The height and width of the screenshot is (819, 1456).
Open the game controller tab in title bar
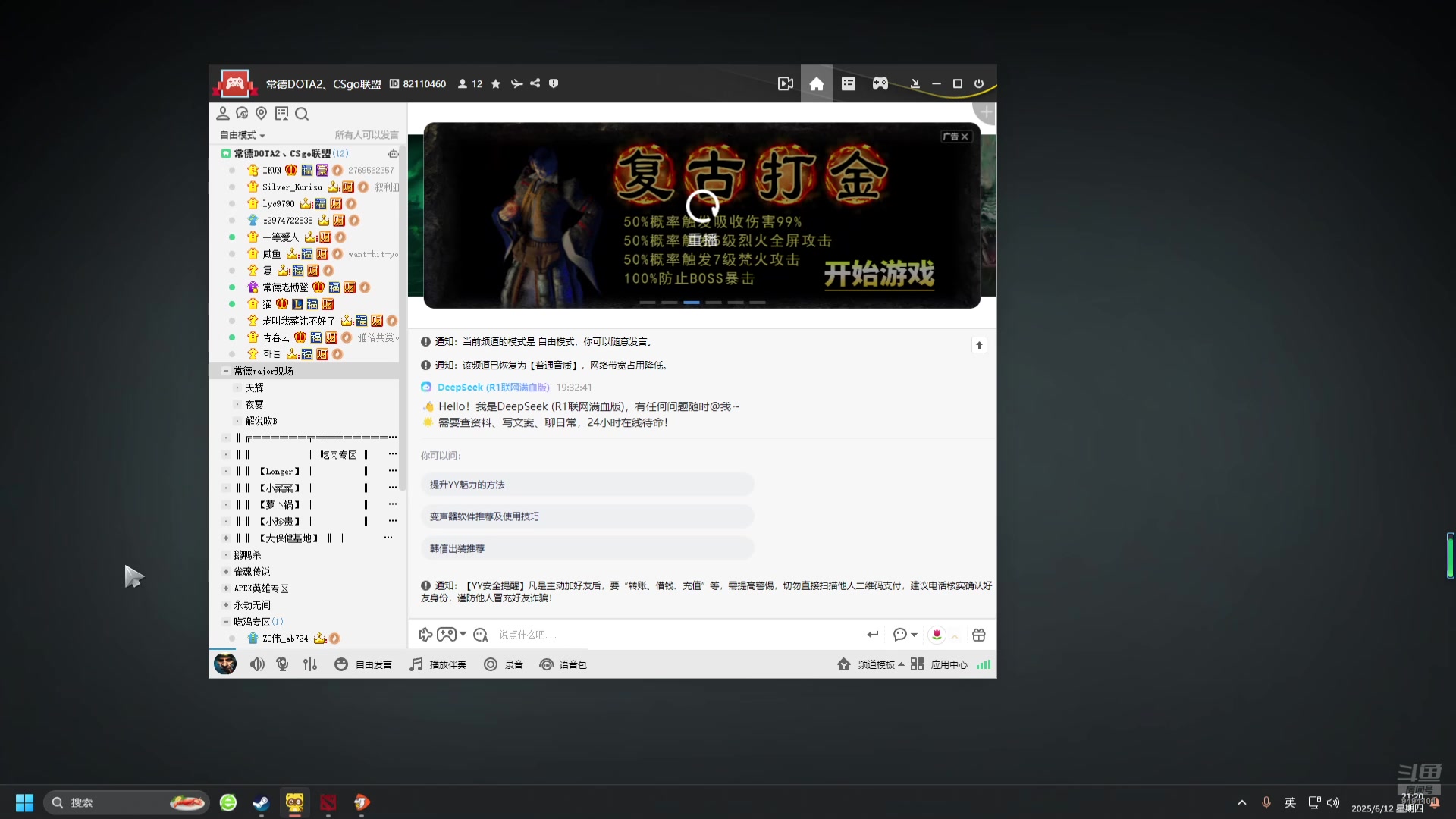coord(880,83)
